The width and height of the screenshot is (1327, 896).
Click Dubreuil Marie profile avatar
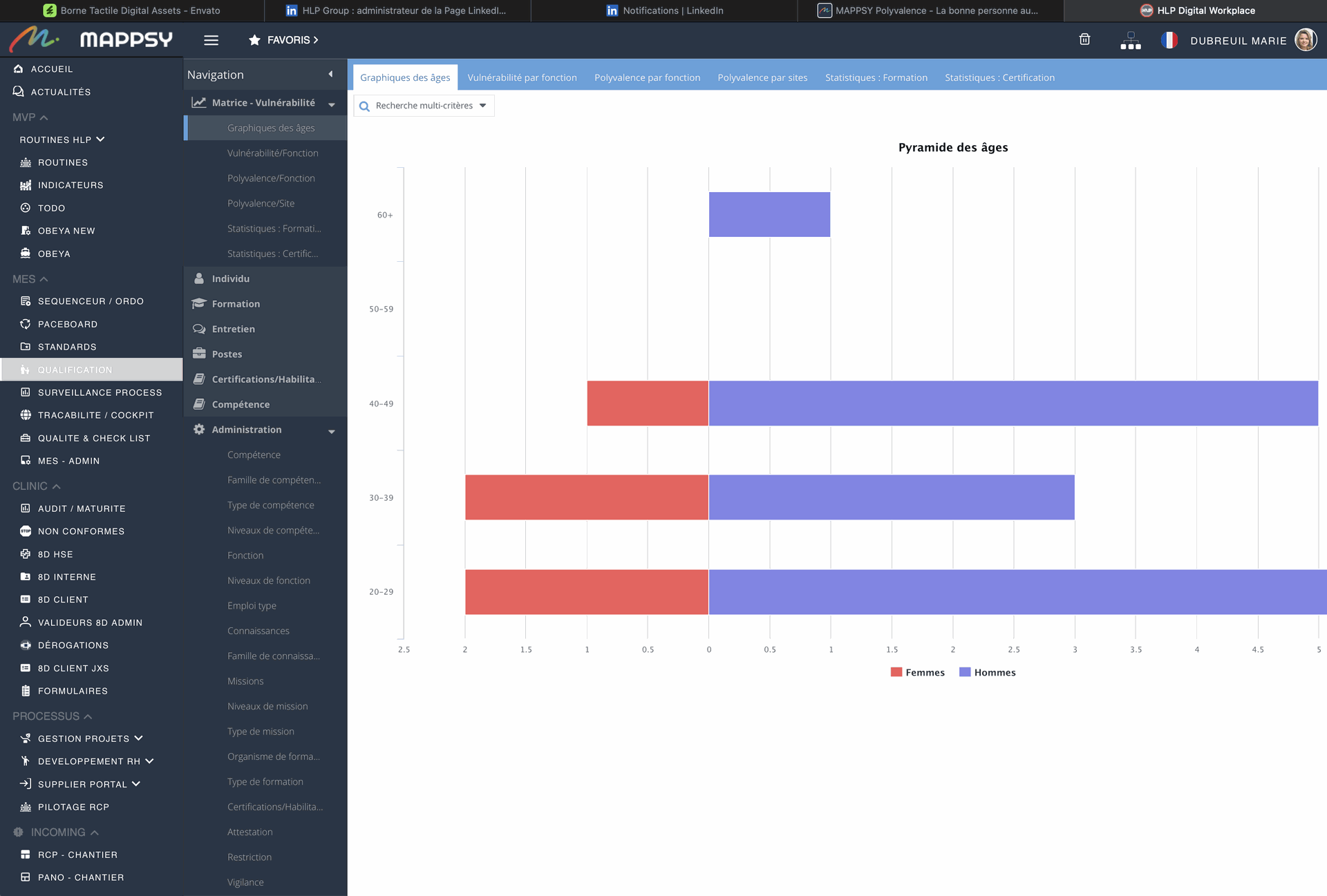[1305, 40]
